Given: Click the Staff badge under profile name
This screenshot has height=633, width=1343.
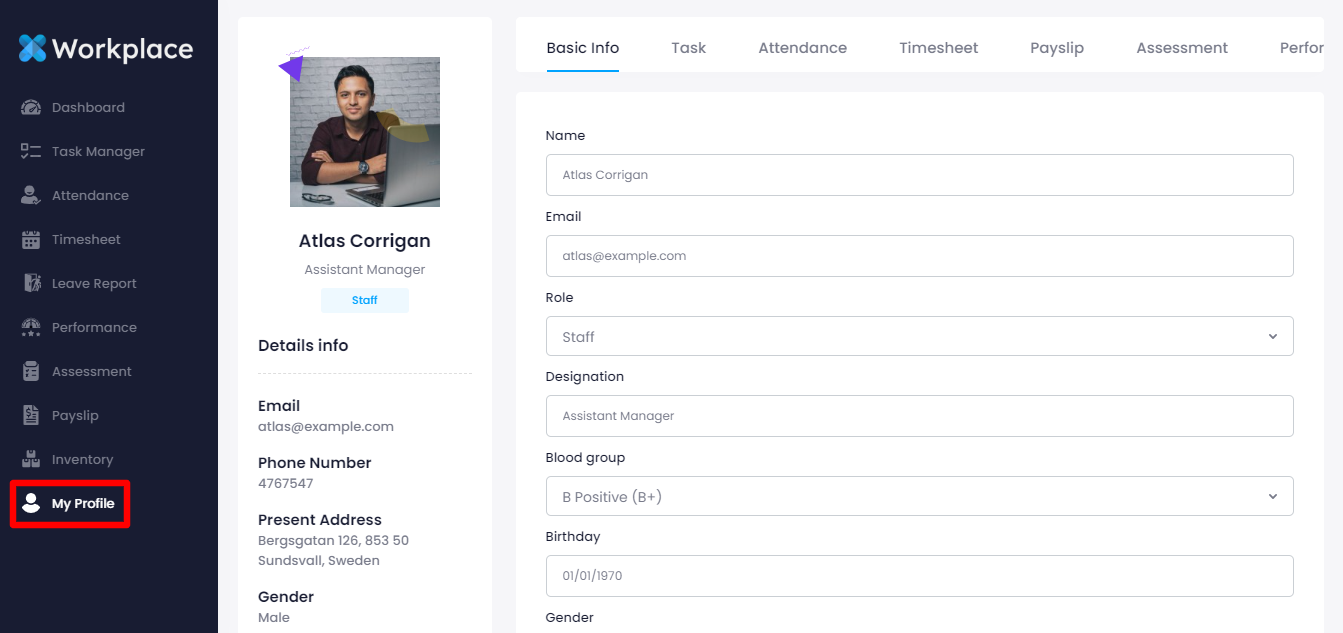Looking at the screenshot, I should click(x=365, y=300).
